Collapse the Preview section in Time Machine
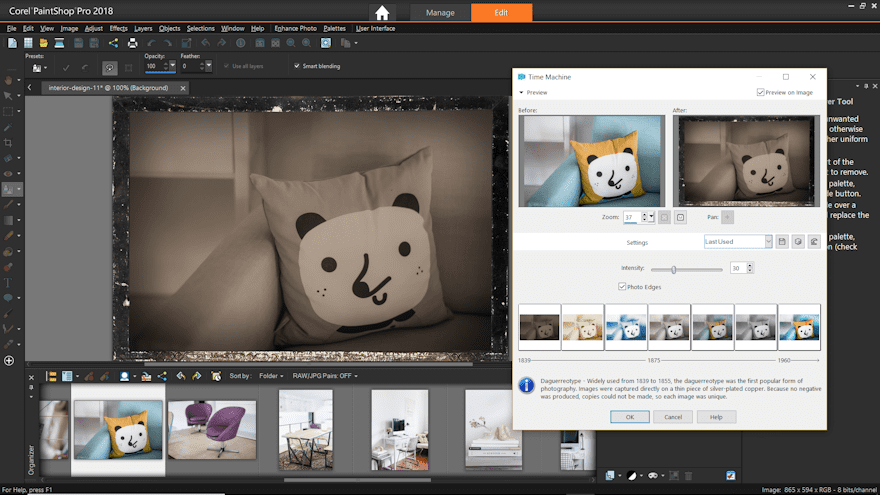 [x=520, y=92]
